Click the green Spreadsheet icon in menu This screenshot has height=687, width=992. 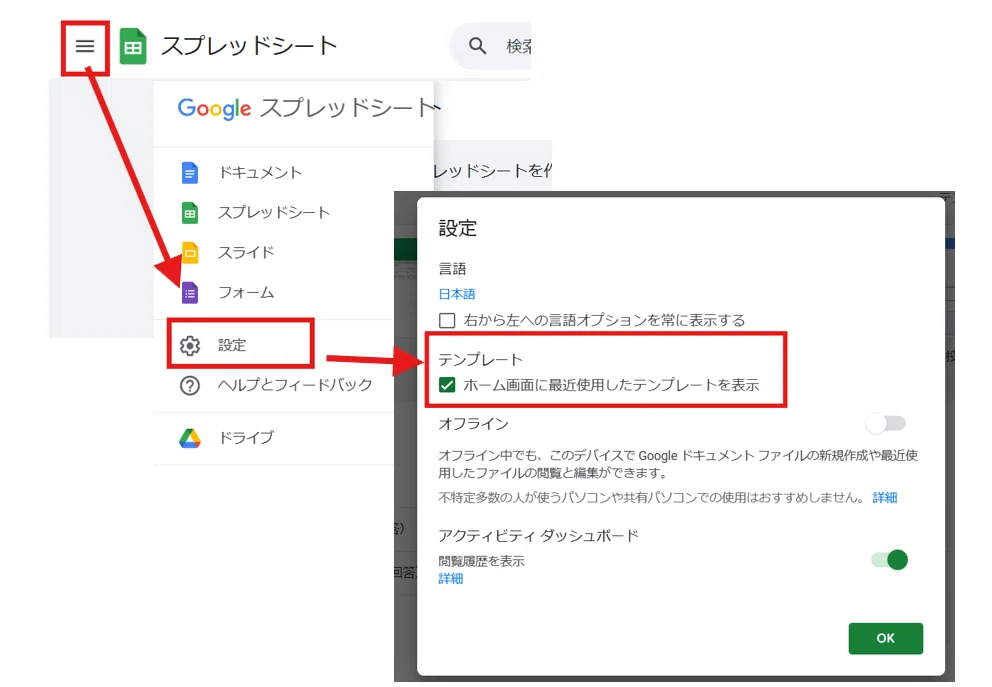point(190,213)
